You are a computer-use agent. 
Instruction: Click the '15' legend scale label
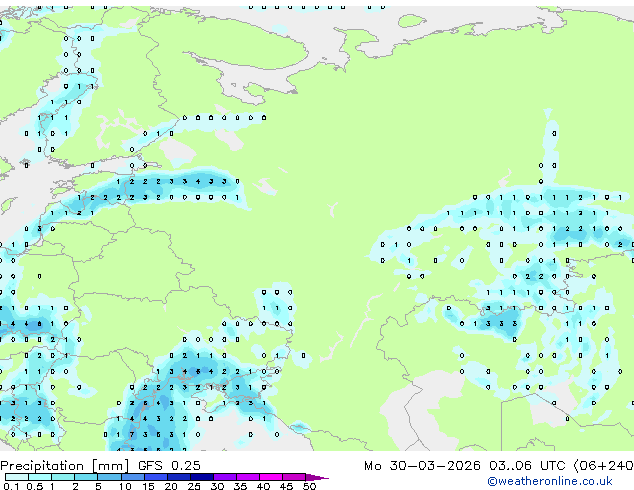(x=148, y=486)
